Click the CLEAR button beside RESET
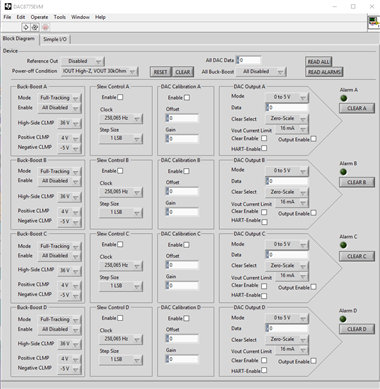 point(183,72)
